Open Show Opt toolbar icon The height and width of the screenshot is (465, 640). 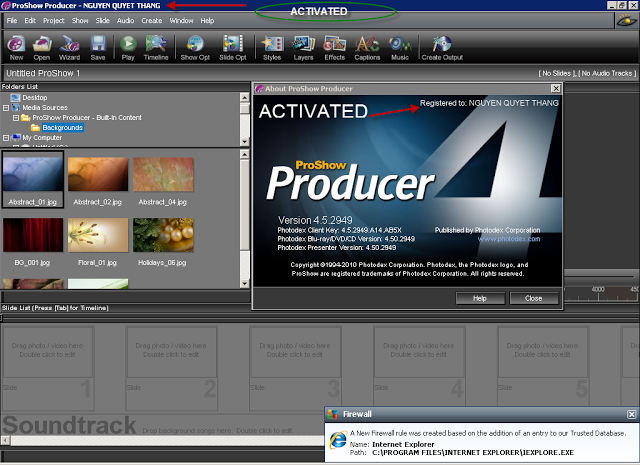coord(195,47)
